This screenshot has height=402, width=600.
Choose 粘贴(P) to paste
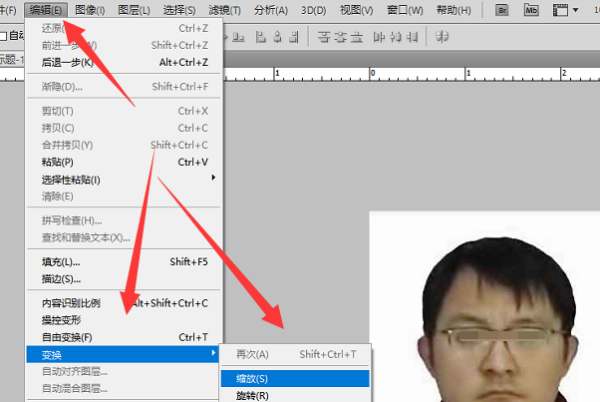(123, 162)
